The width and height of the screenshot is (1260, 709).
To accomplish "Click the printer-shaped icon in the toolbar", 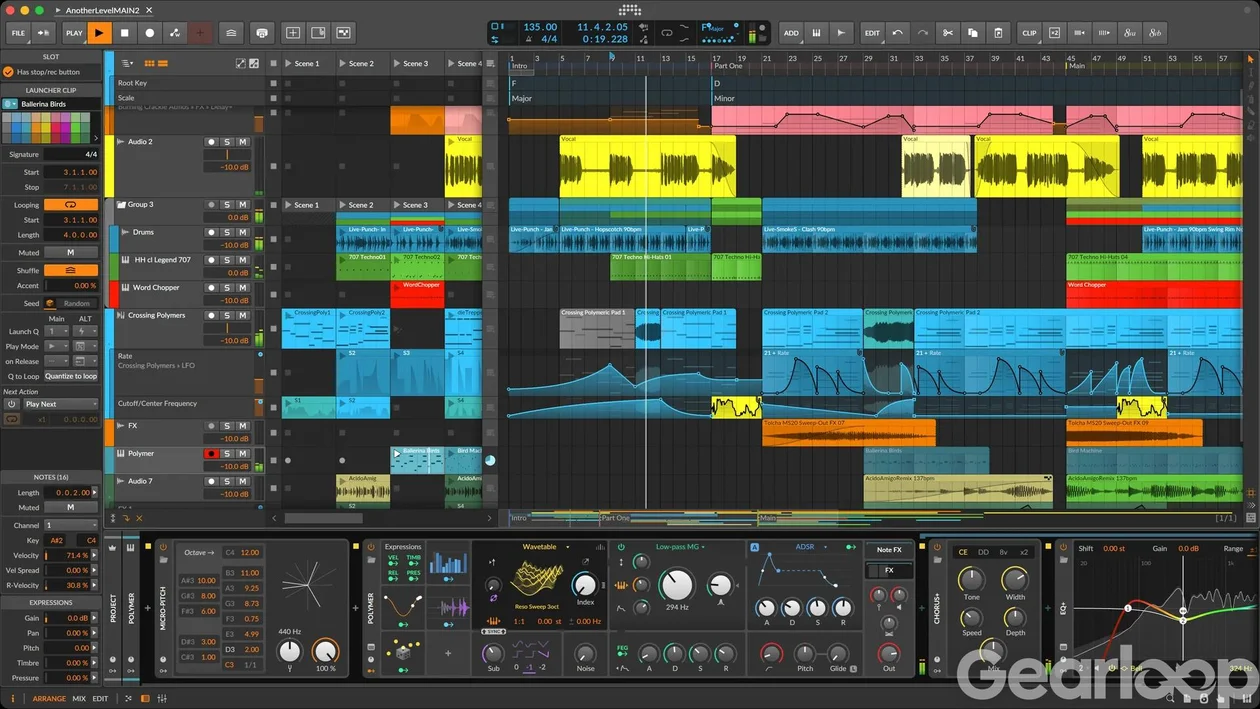I will 262,33.
